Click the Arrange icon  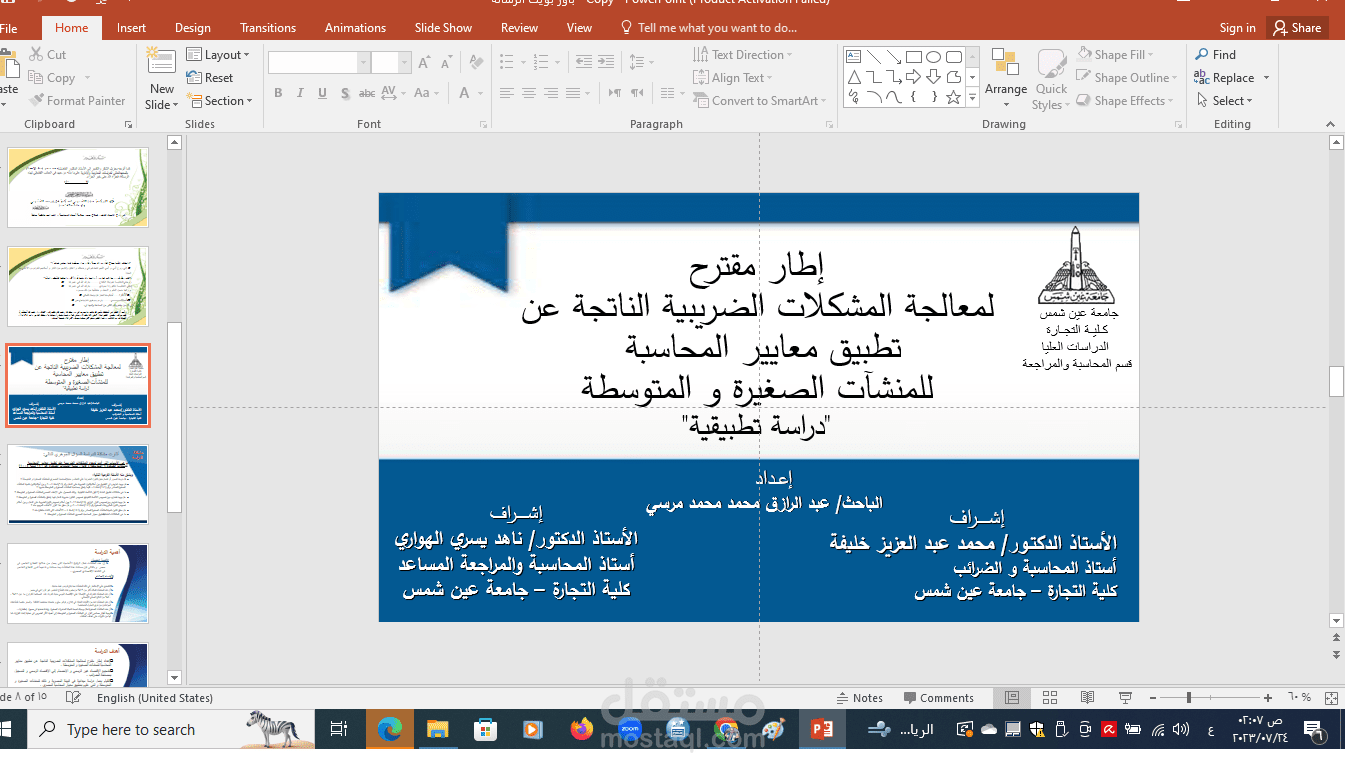click(1006, 78)
